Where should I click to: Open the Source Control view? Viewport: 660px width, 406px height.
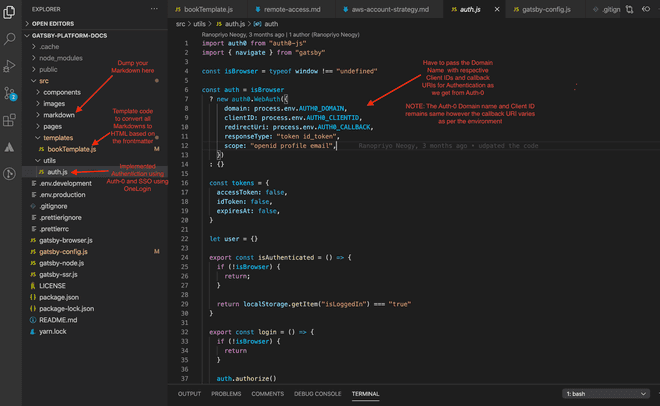pos(9,93)
